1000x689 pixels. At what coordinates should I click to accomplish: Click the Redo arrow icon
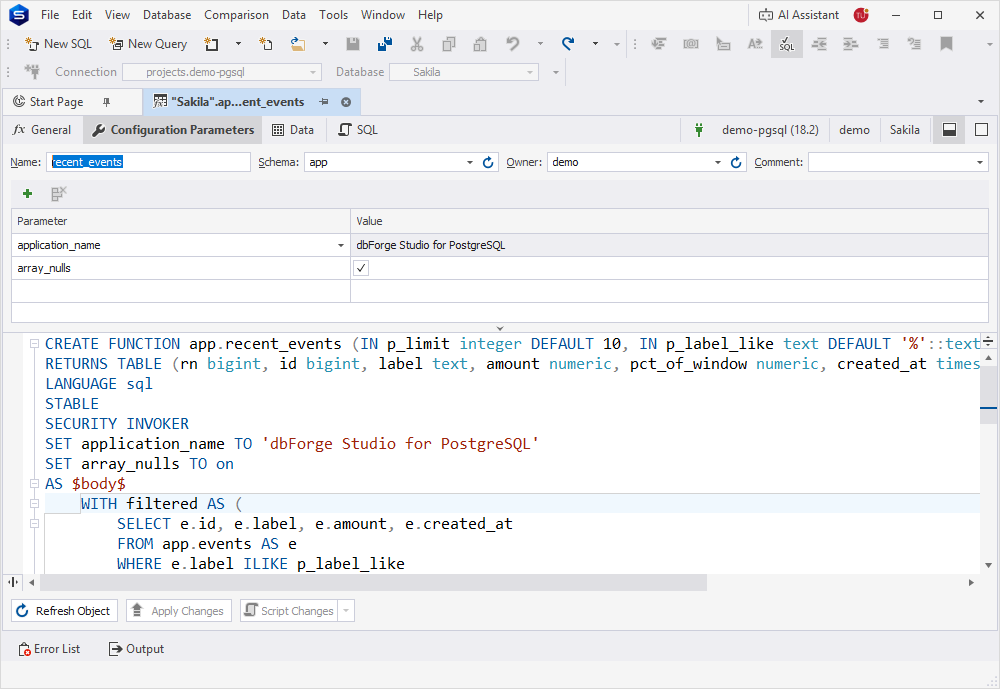point(568,44)
